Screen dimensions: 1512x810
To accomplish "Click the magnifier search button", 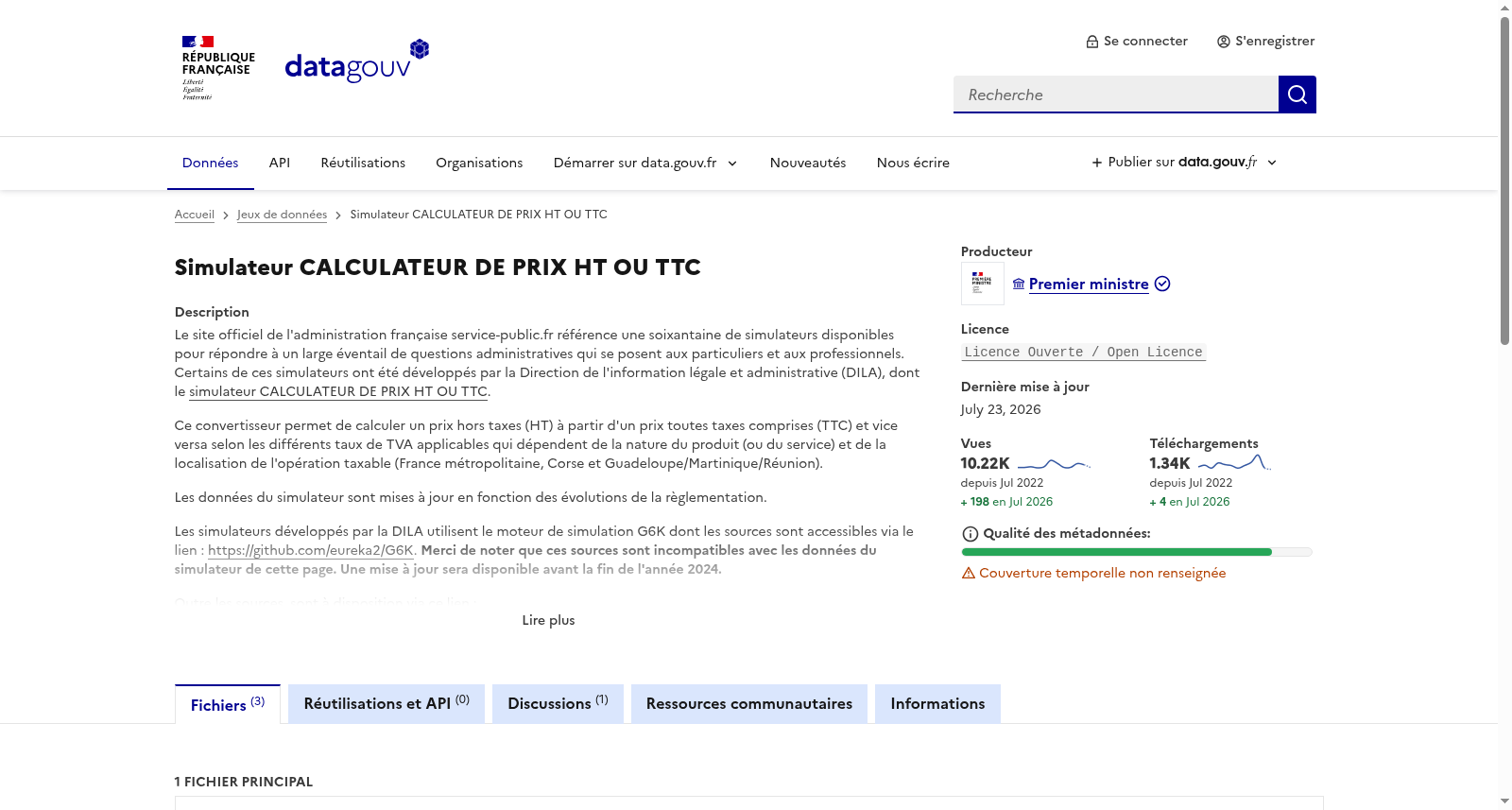I will tap(1297, 95).
